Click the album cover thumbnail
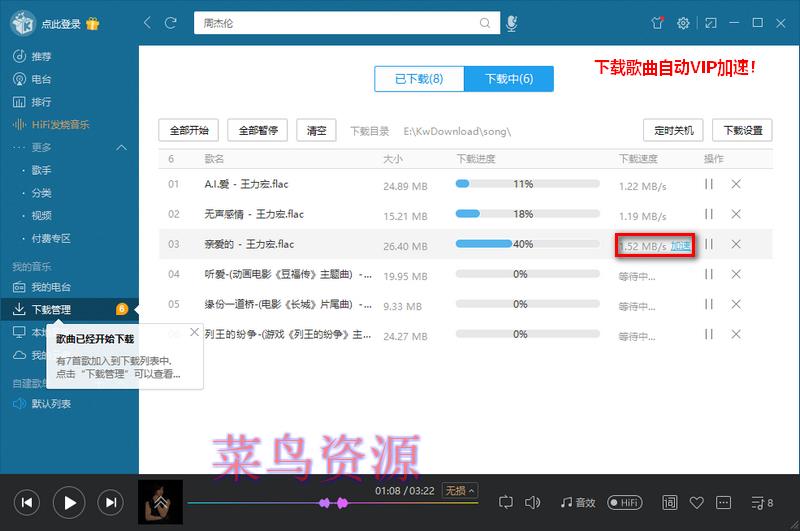Screen dimensions: 800x531 point(160,502)
